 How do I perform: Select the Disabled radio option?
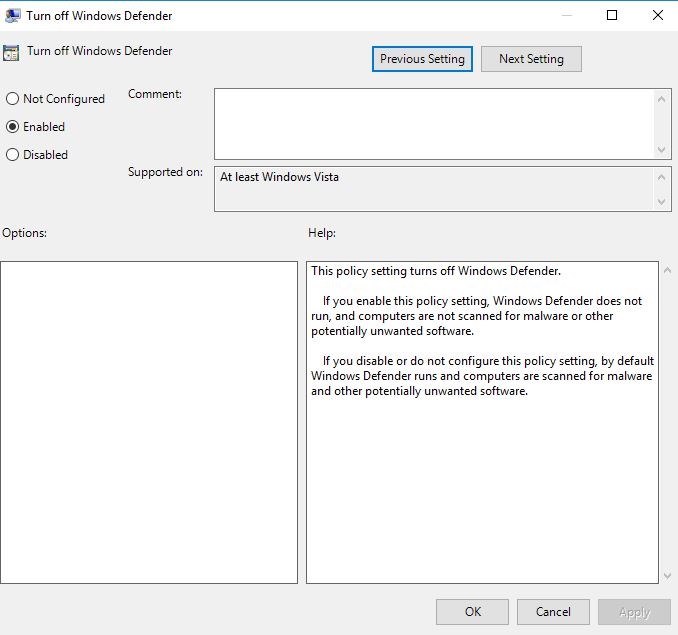tap(37, 155)
